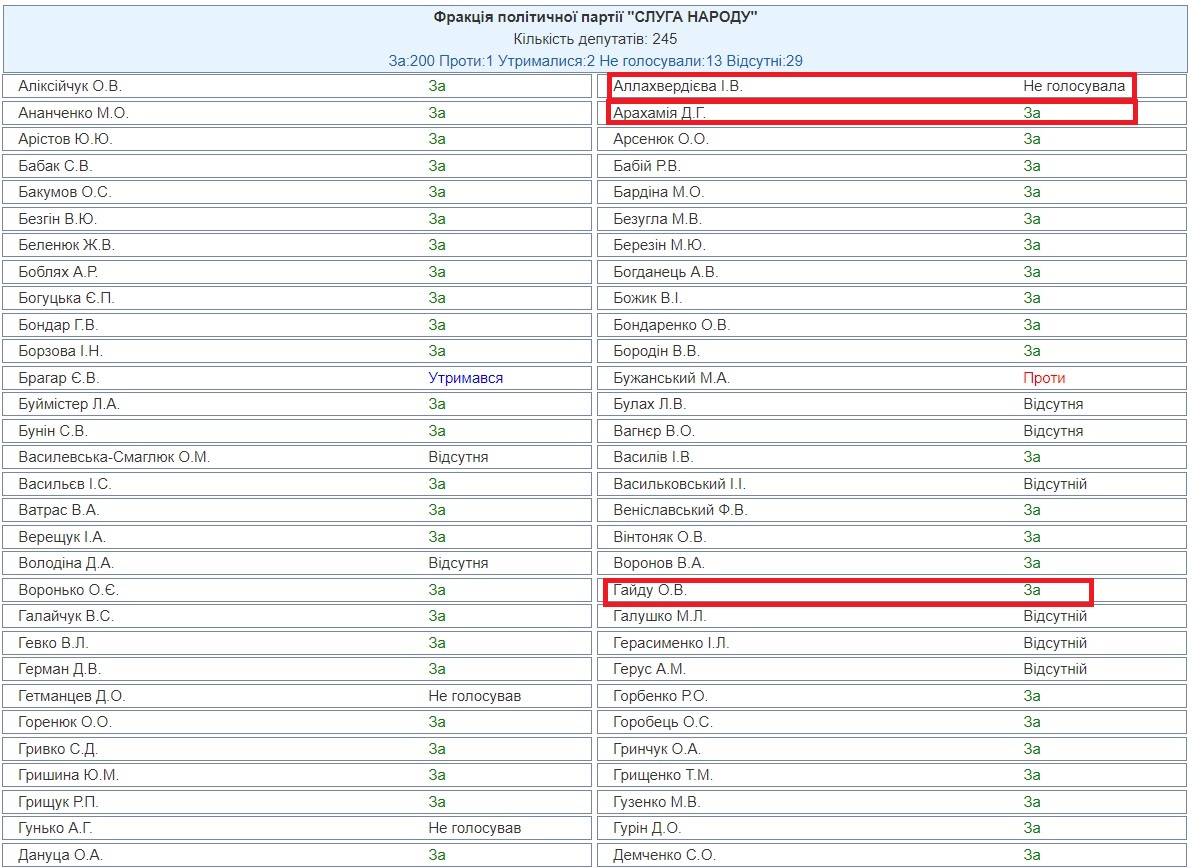Select the Гайду О.В. entry

point(650,590)
